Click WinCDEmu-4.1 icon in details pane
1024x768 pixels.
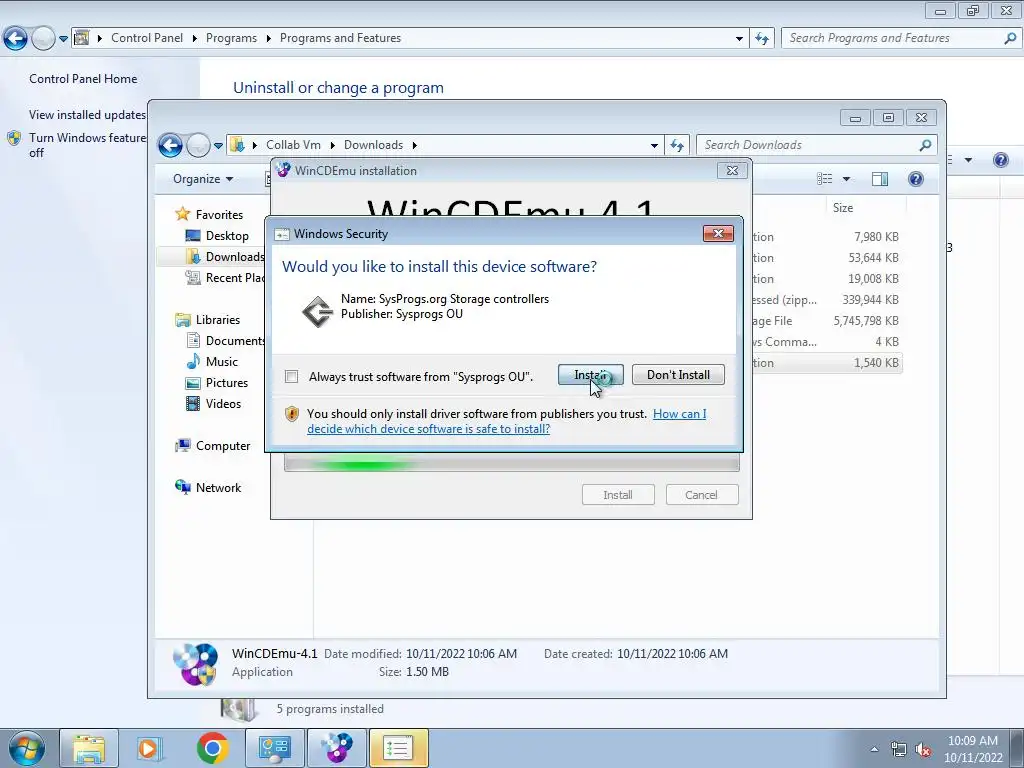point(195,664)
